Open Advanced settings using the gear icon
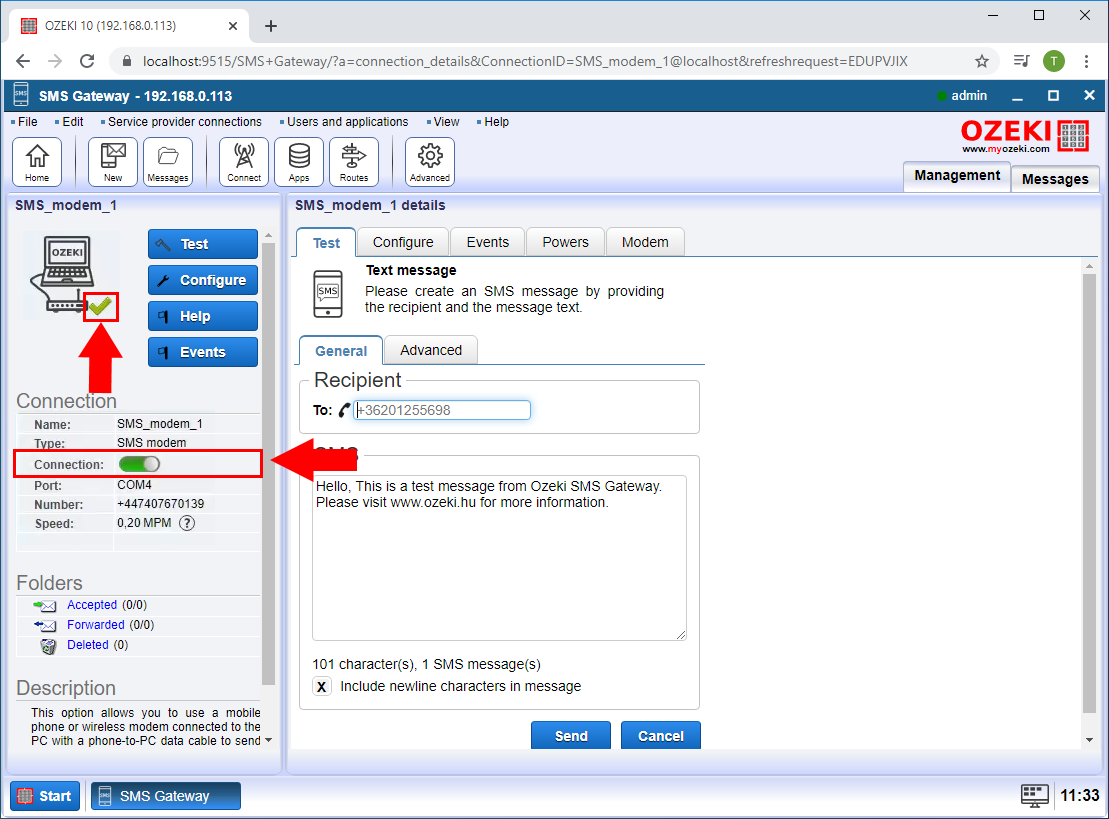This screenshot has width=1109, height=819. tap(429, 160)
